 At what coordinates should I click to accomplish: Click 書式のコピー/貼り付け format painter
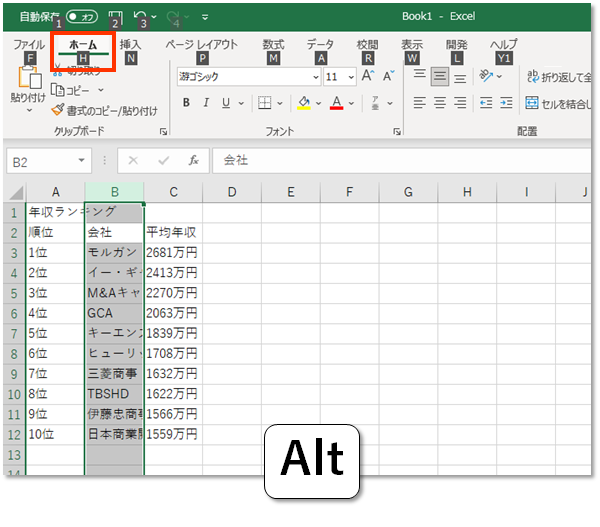104,111
